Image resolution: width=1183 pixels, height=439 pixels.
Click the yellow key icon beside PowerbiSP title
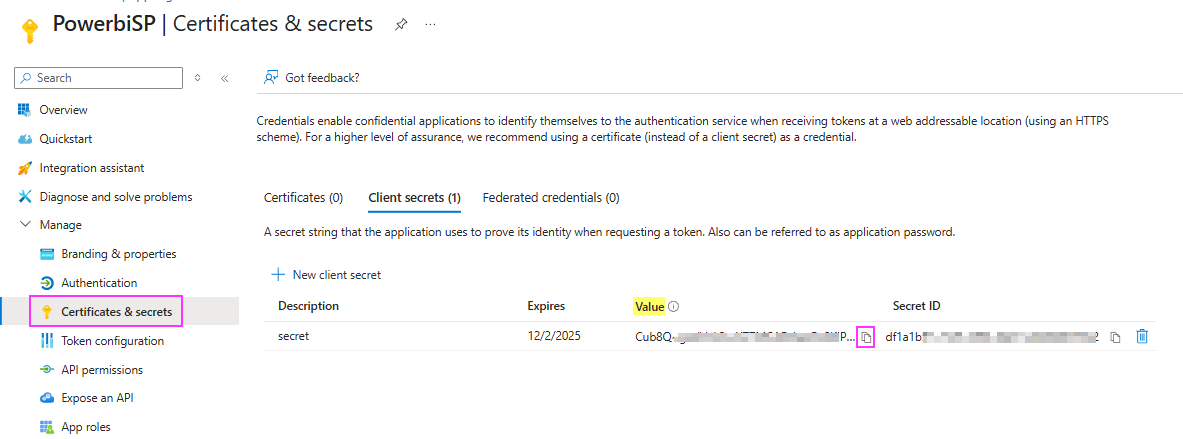(x=29, y=32)
